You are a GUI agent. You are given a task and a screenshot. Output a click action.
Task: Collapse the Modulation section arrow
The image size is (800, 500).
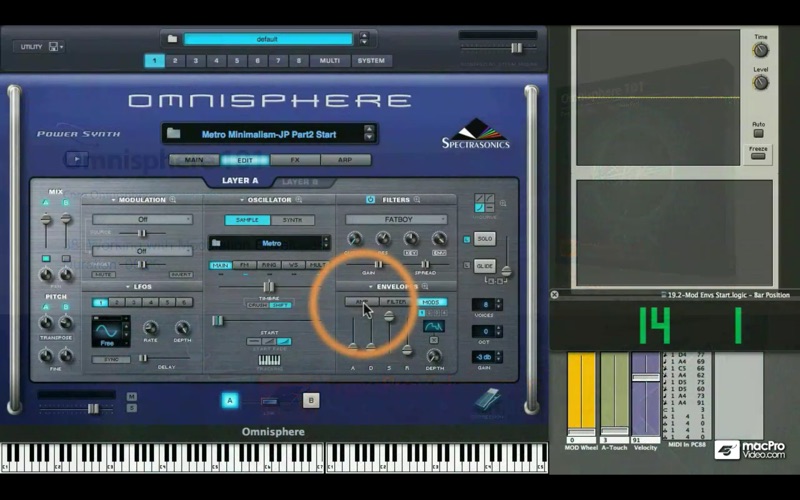pyautogui.click(x=113, y=200)
